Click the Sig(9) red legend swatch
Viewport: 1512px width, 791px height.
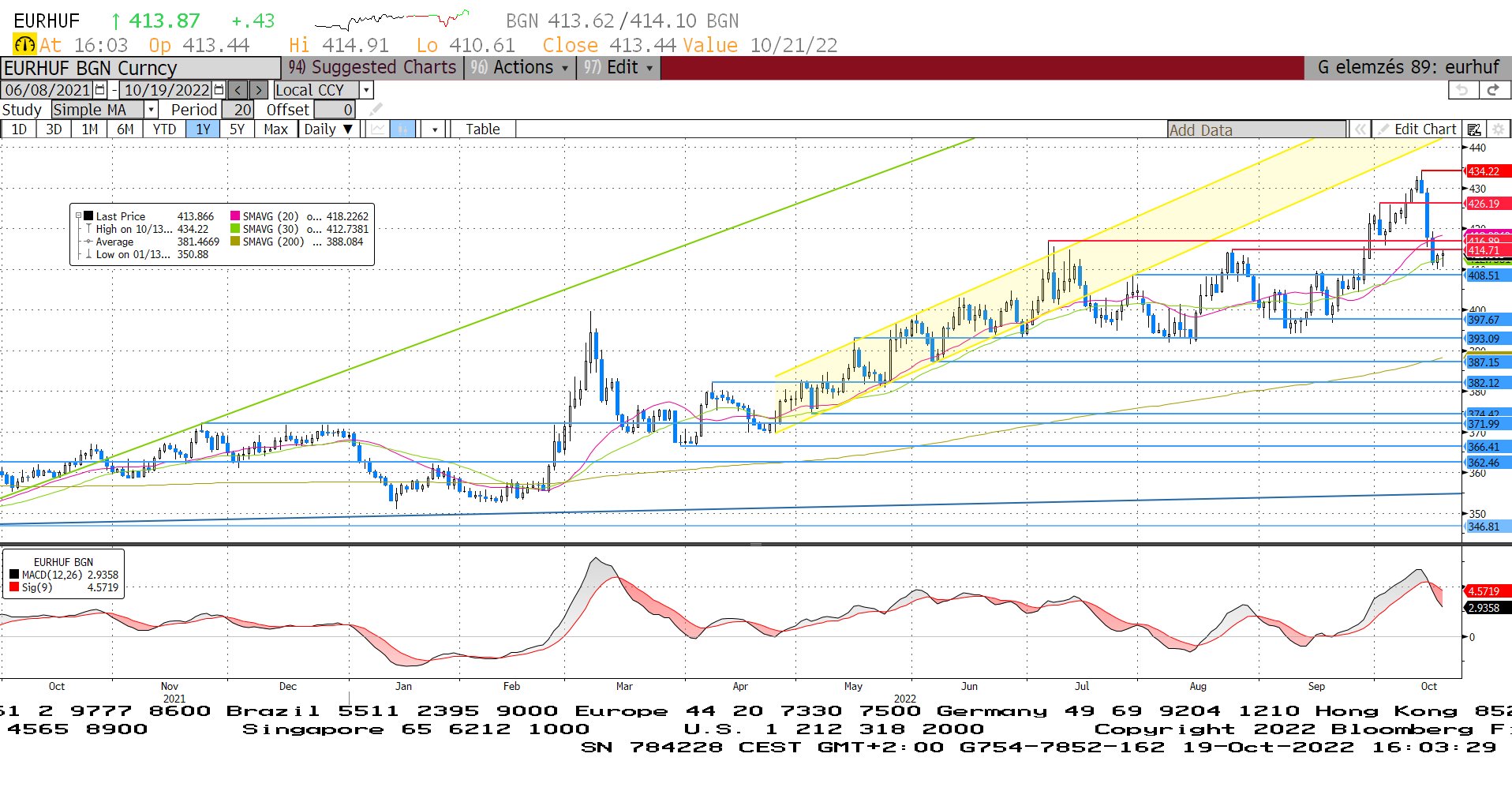coord(14,587)
